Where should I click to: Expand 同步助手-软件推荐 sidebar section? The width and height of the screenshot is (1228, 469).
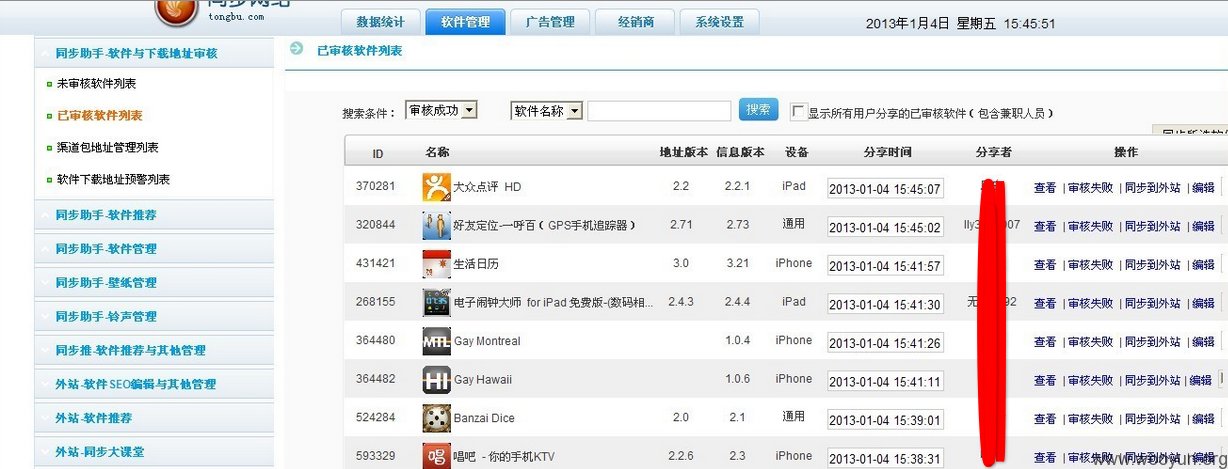click(x=154, y=215)
